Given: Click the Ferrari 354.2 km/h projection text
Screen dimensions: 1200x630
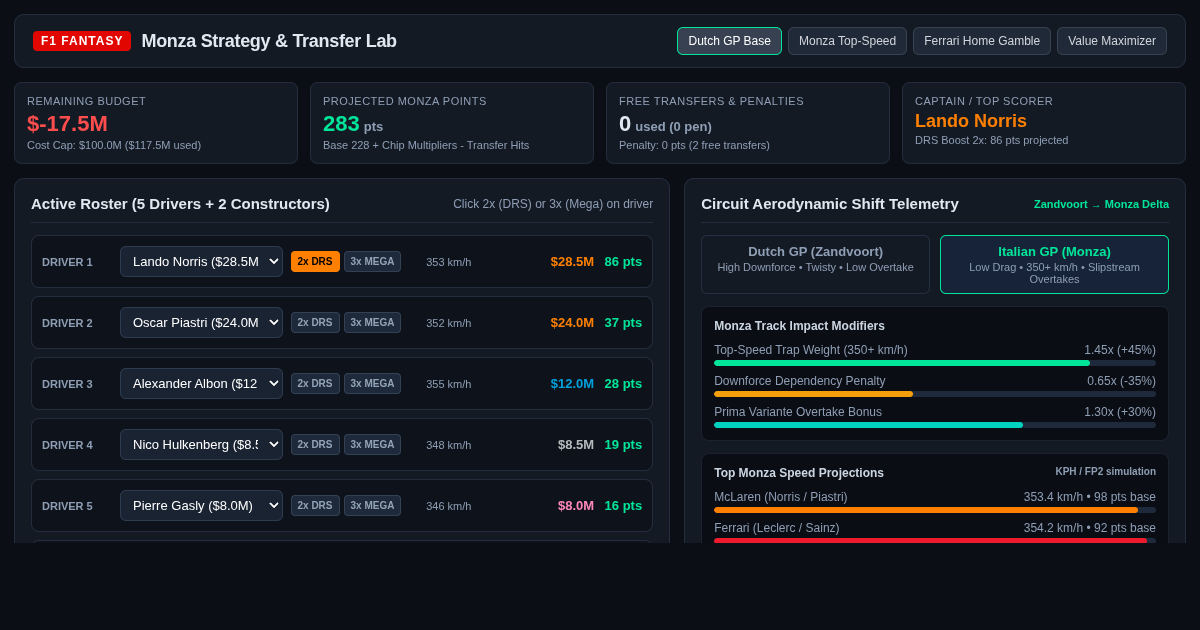Looking at the screenshot, I should pyautogui.click(x=1089, y=528).
